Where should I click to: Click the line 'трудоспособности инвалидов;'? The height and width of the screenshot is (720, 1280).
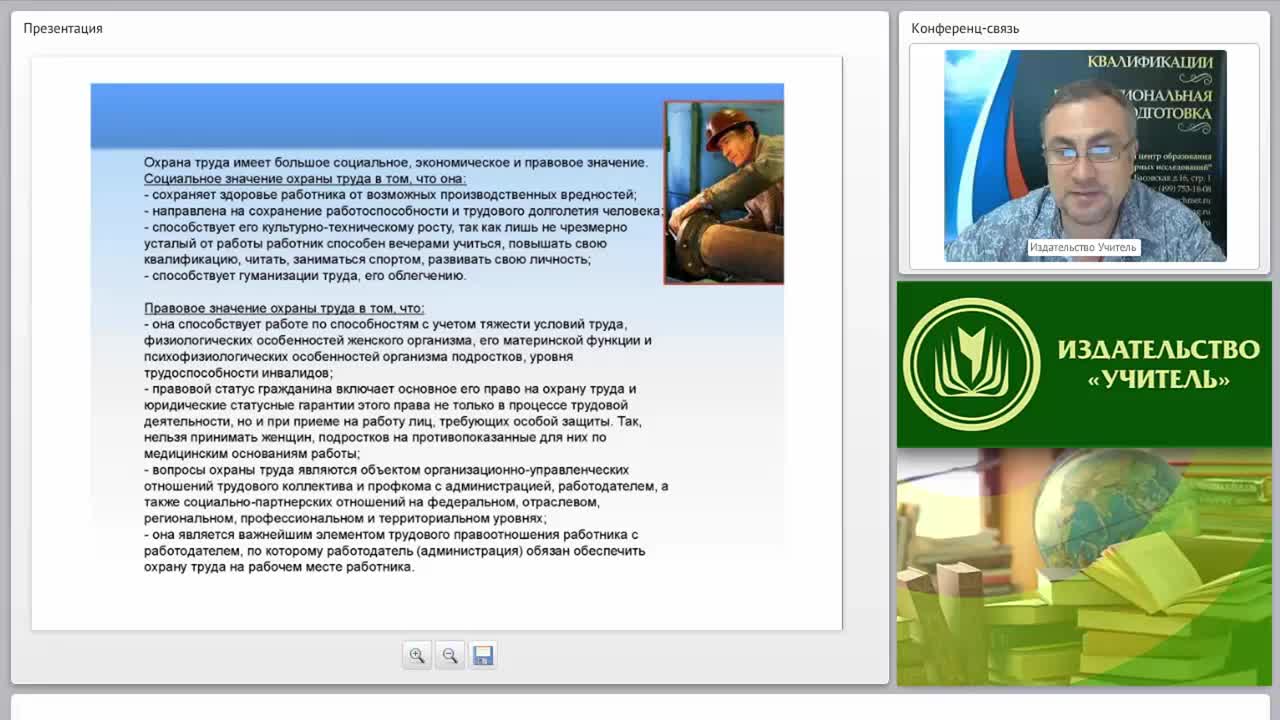tap(239, 373)
